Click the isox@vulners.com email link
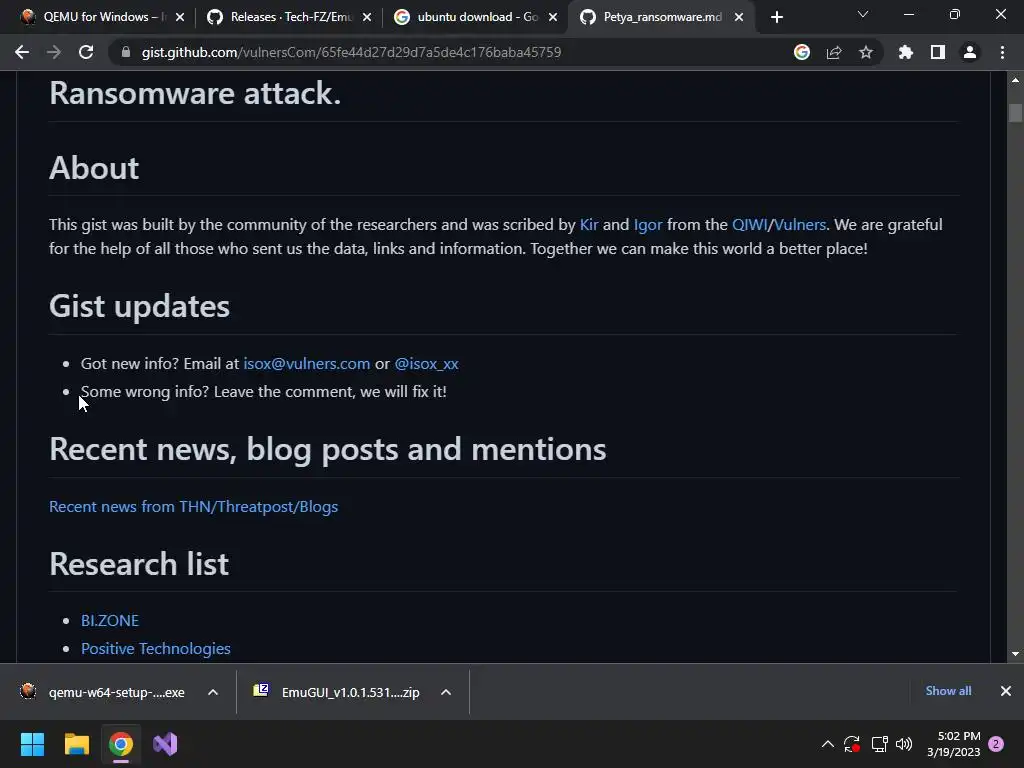The width and height of the screenshot is (1024, 768). 306,364
